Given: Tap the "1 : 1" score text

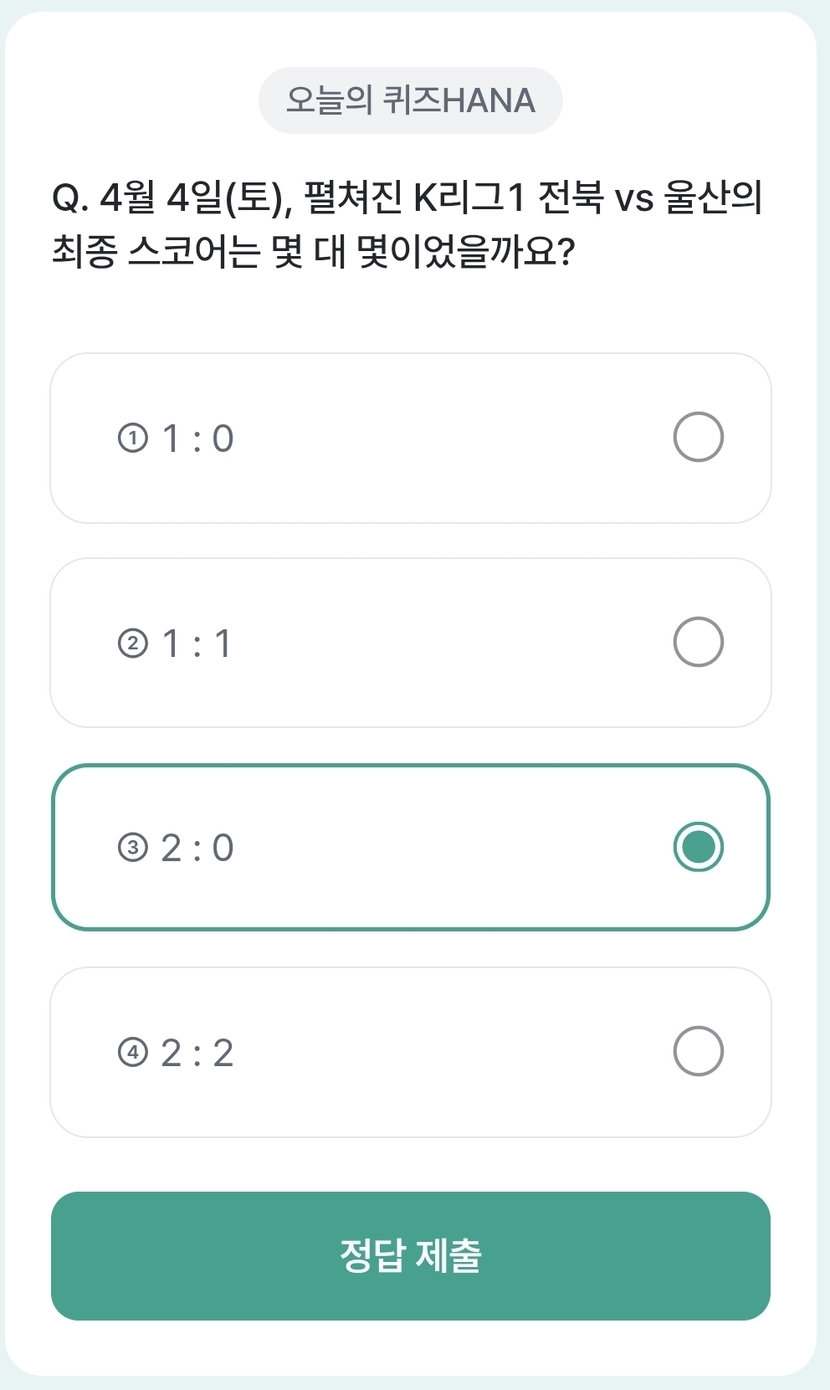Looking at the screenshot, I should (x=197, y=643).
